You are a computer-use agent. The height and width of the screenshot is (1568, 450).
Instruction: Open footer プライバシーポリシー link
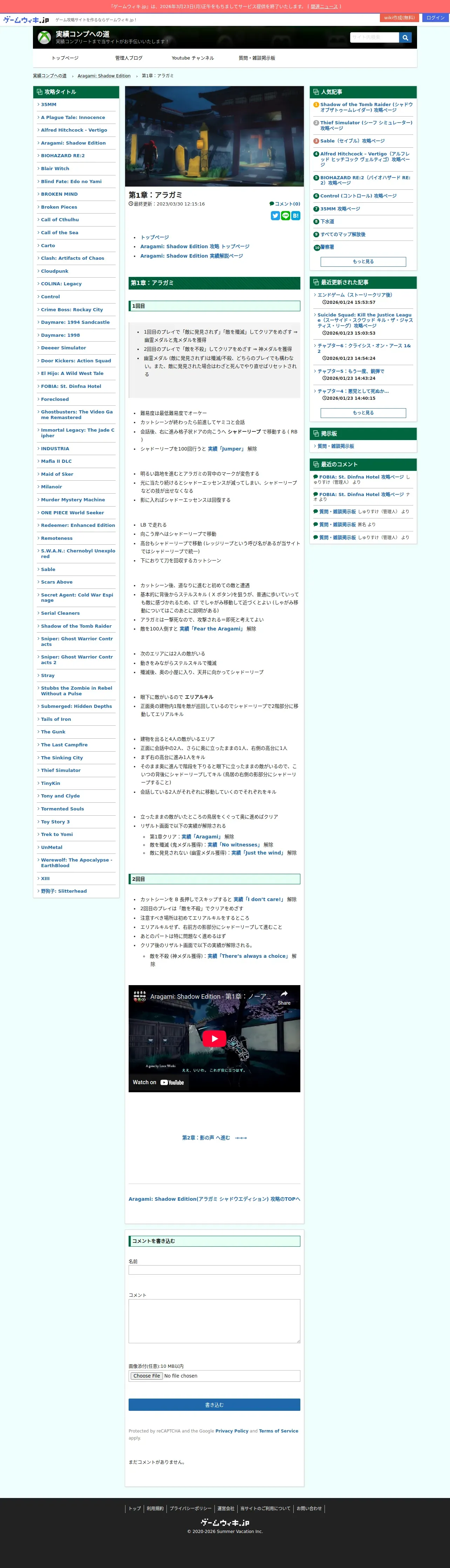point(190,1508)
